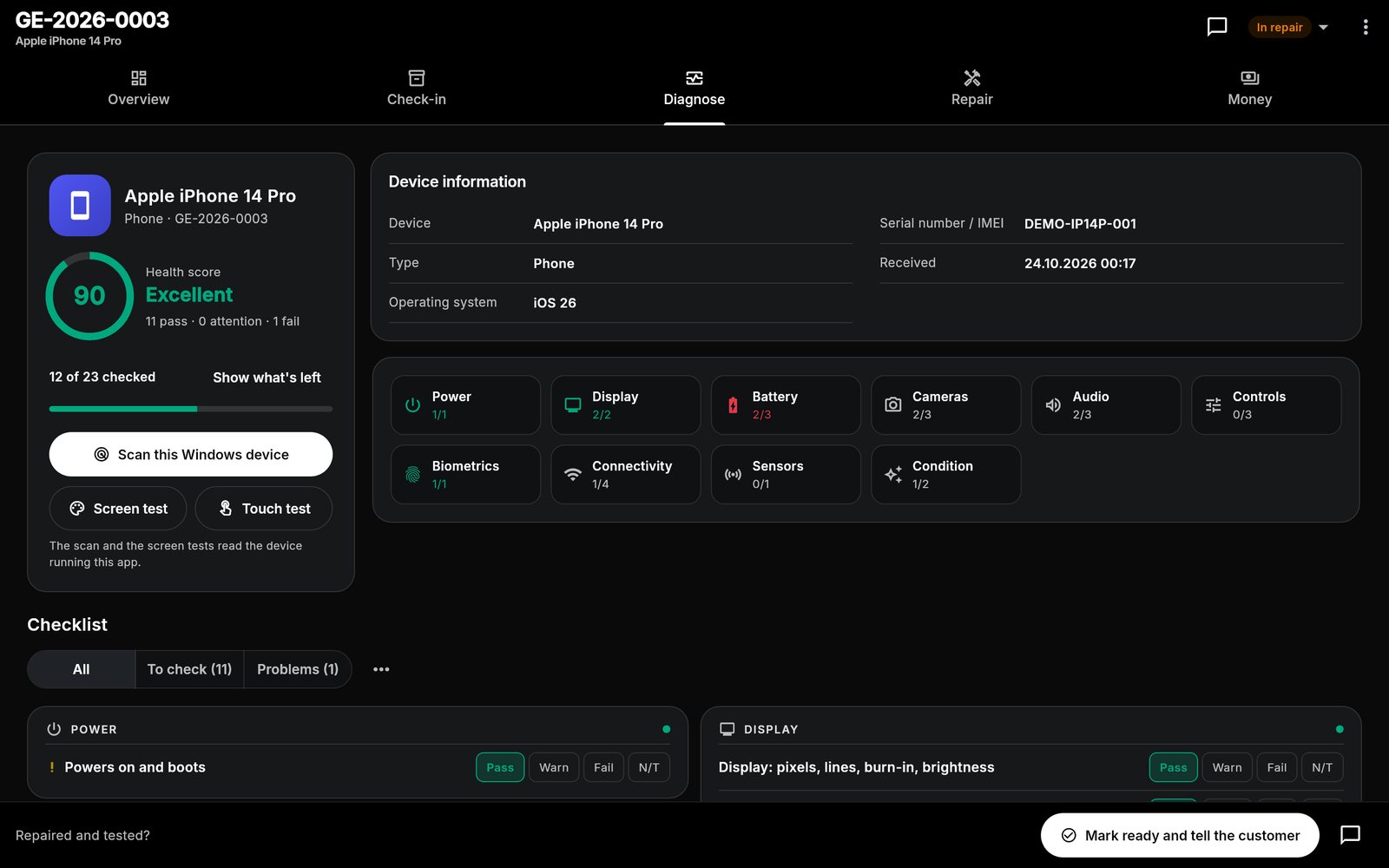The image size is (1389, 868).
Task: Click the received date 24.10.2026 00:17
Action: [1080, 263]
